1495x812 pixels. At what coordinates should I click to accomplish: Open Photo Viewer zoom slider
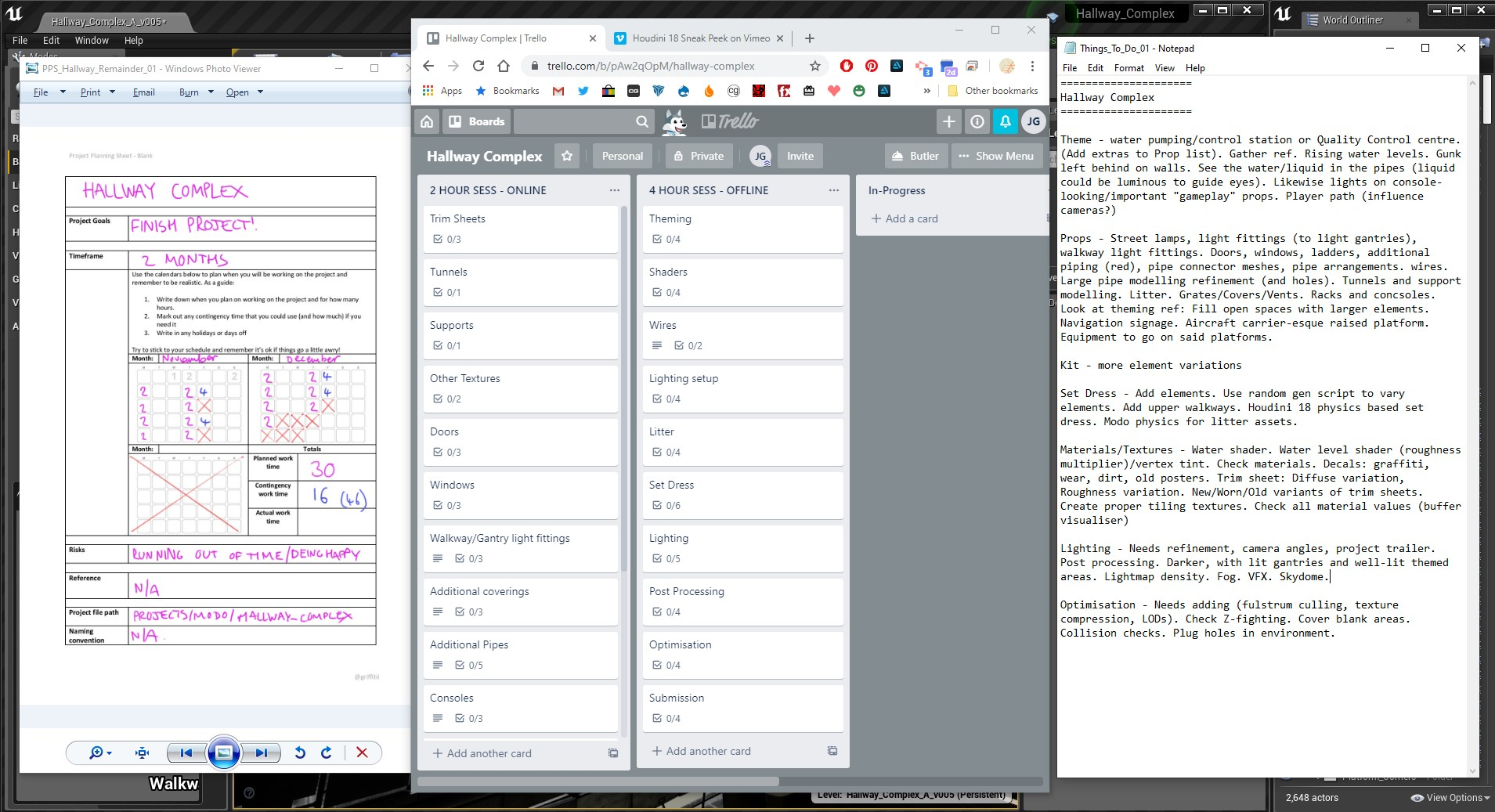[100, 752]
